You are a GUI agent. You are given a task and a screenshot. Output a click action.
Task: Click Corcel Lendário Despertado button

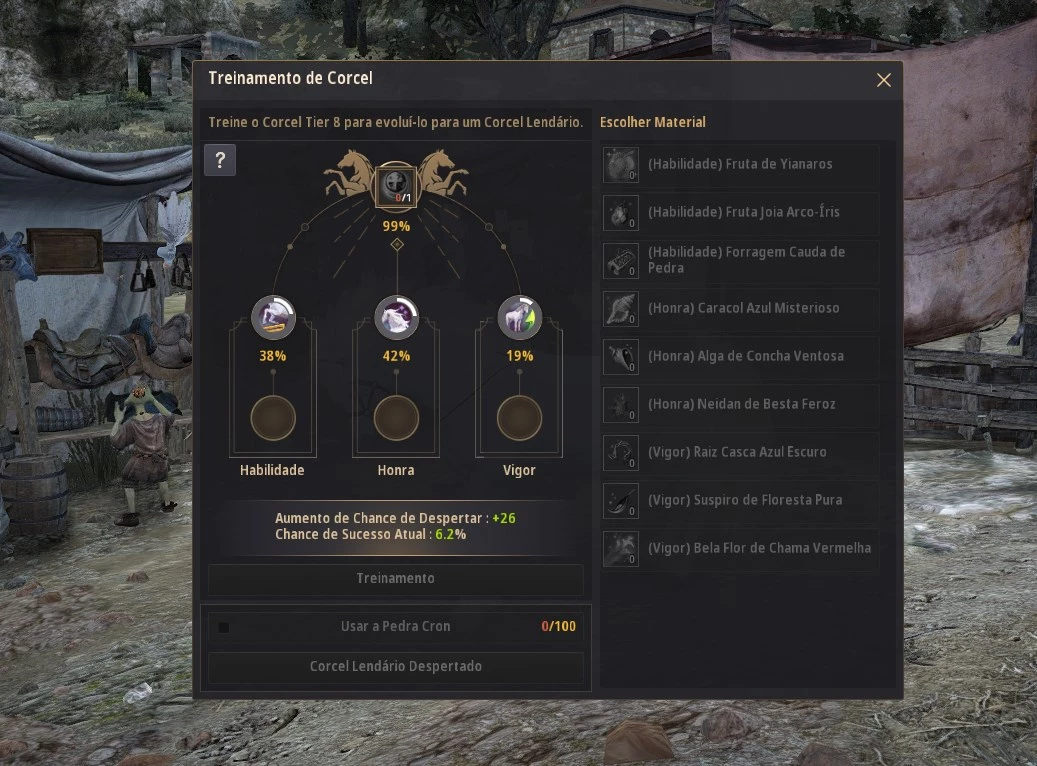click(x=395, y=667)
